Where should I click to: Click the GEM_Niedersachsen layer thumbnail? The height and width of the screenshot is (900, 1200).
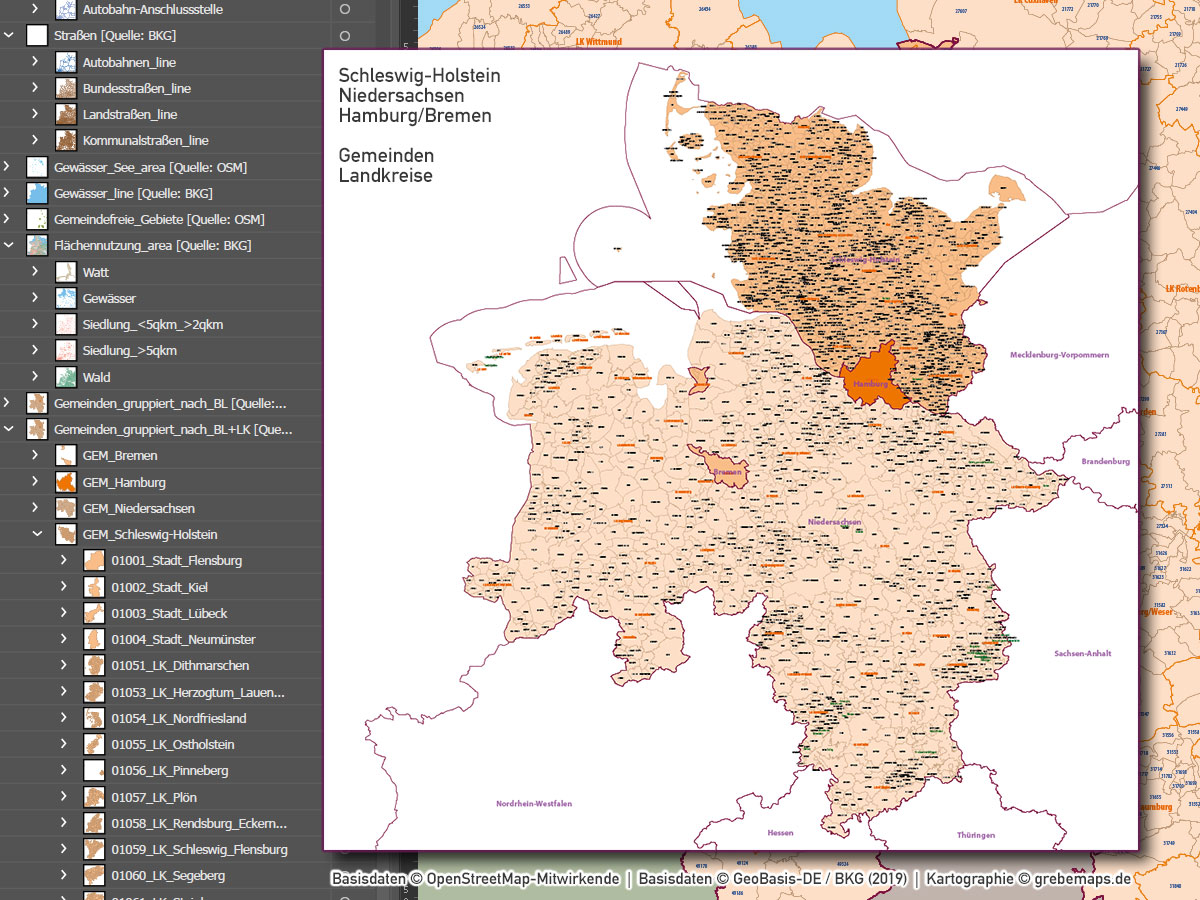pyautogui.click(x=65, y=508)
